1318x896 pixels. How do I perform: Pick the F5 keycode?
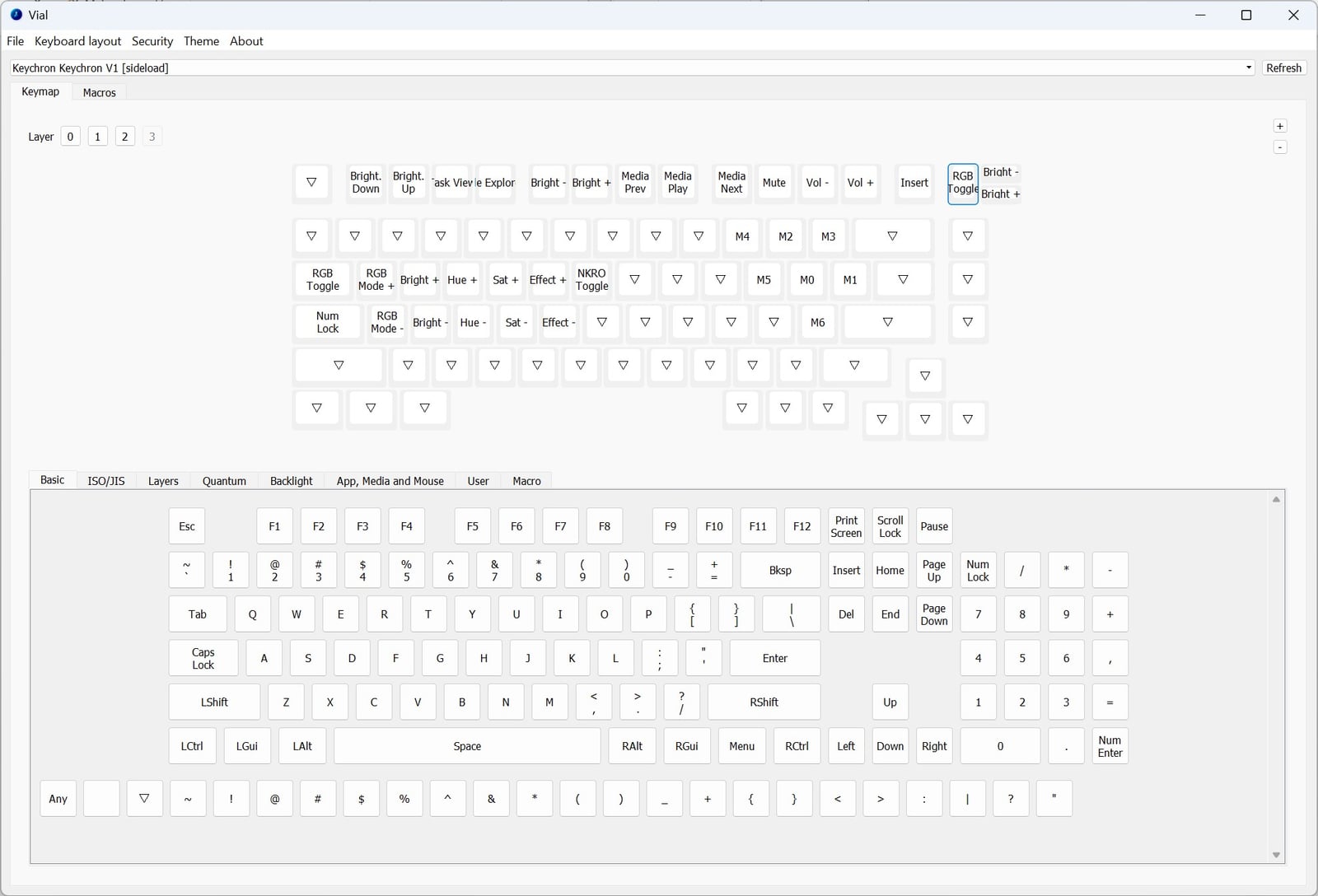(473, 526)
